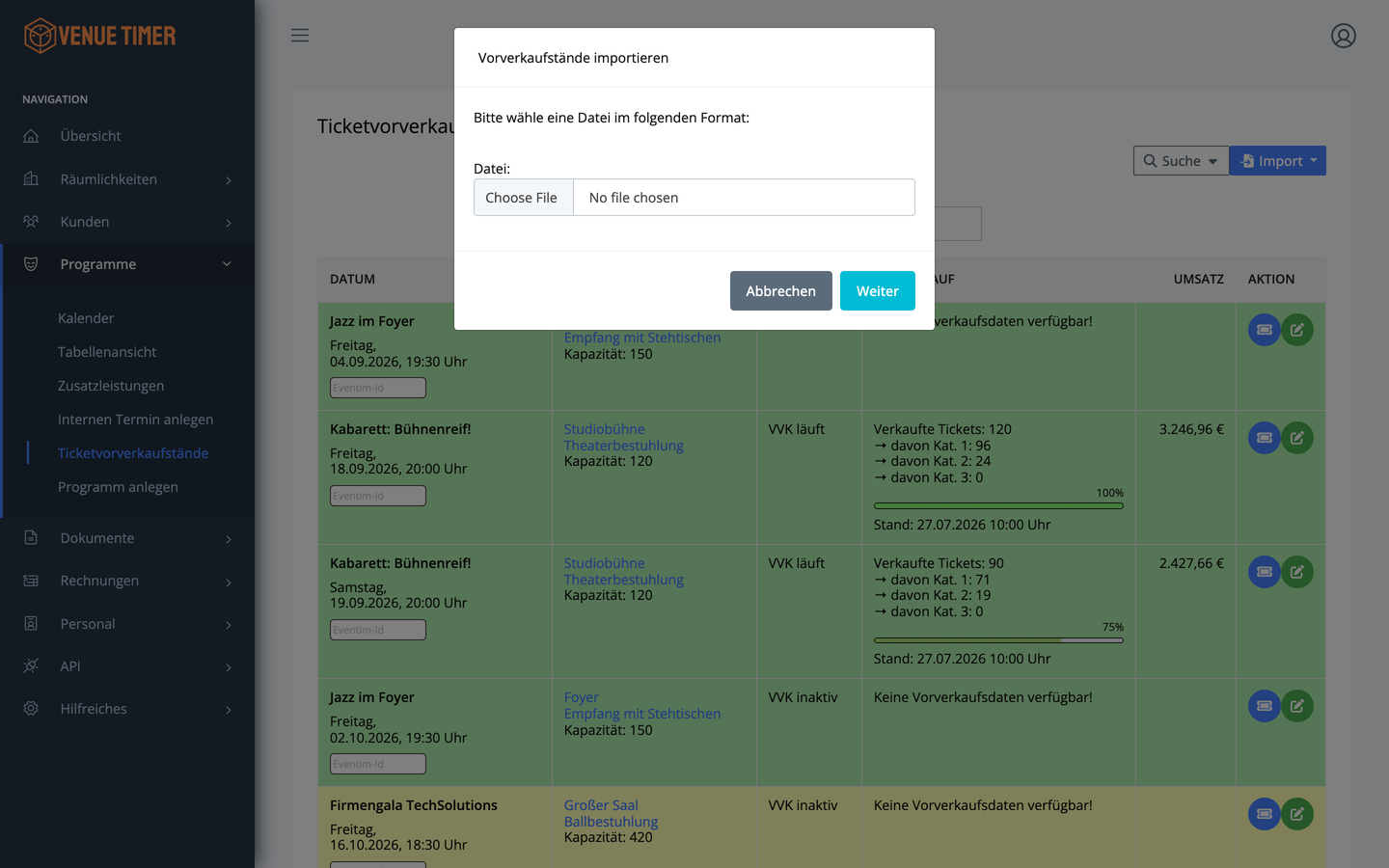Click the 75% sales progress bar
This screenshot has width=1389, height=868.
point(998,639)
